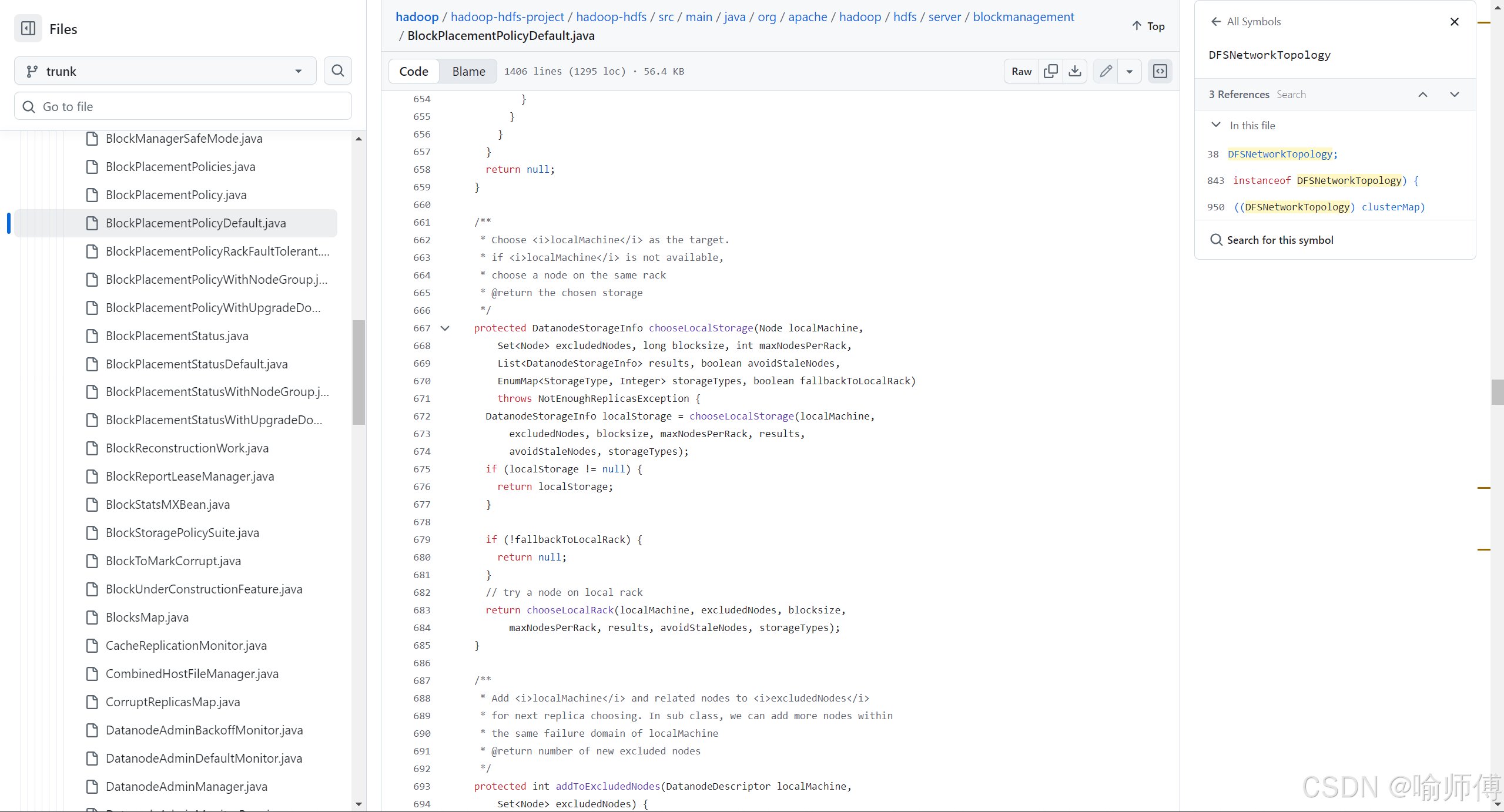This screenshot has width=1504, height=812.
Task: Open hadoop breadcrumb link
Action: click(x=417, y=17)
